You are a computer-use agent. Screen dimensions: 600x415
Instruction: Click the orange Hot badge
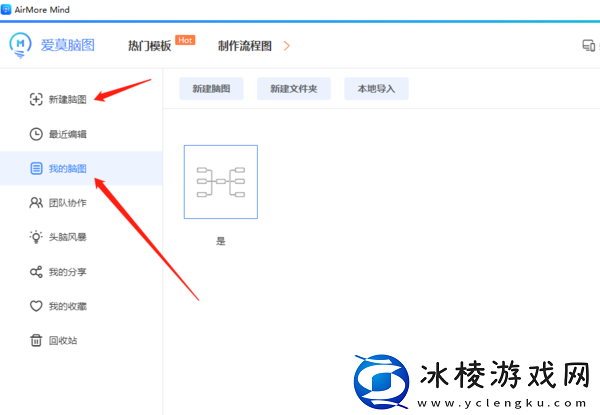click(185, 40)
